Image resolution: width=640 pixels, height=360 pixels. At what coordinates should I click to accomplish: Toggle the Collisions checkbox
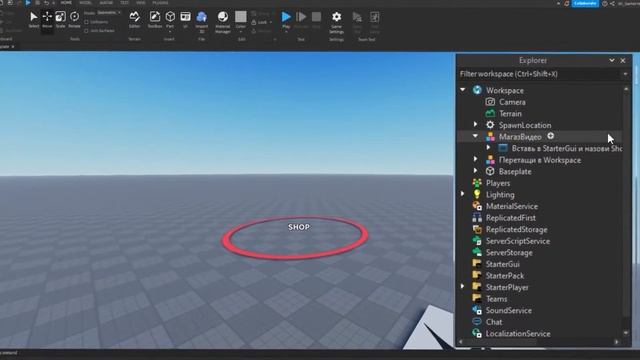[x=86, y=22]
